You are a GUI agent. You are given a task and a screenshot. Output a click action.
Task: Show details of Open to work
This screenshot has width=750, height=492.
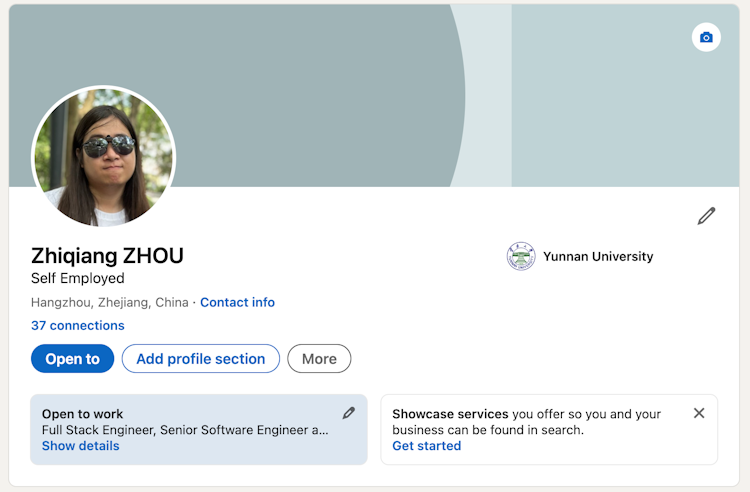coord(80,446)
